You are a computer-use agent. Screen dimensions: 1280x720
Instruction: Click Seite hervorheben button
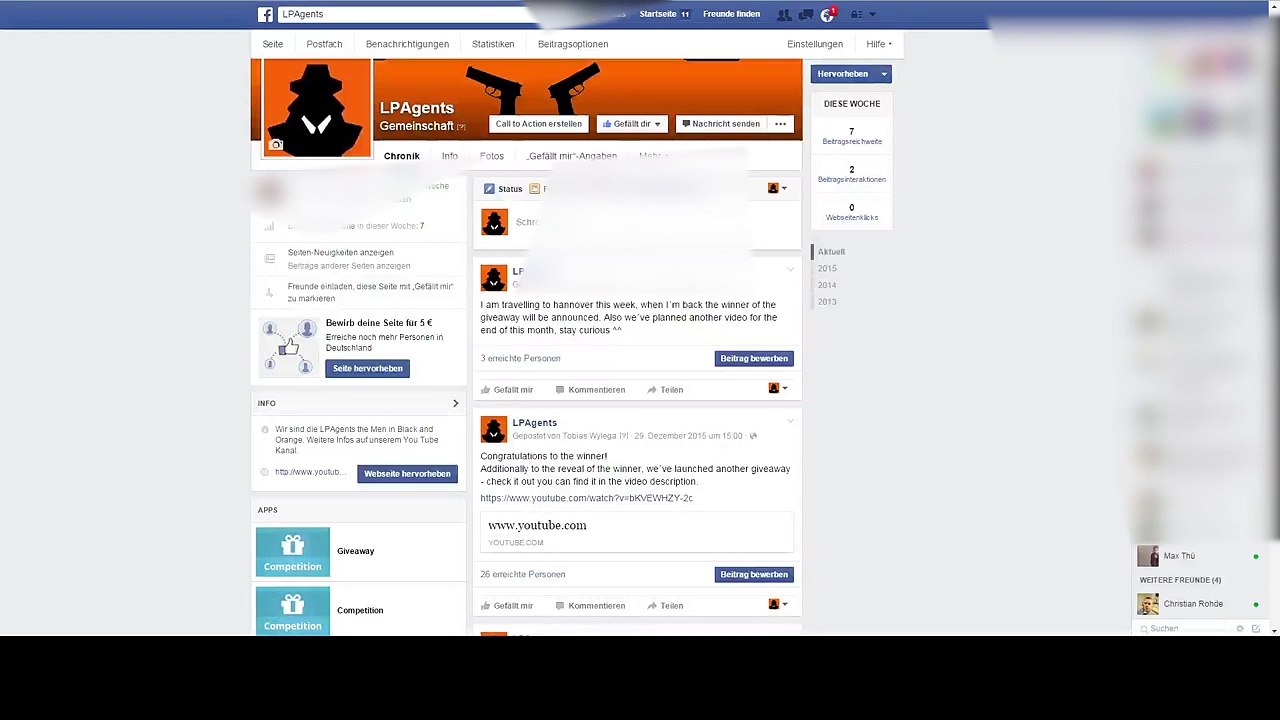click(367, 368)
